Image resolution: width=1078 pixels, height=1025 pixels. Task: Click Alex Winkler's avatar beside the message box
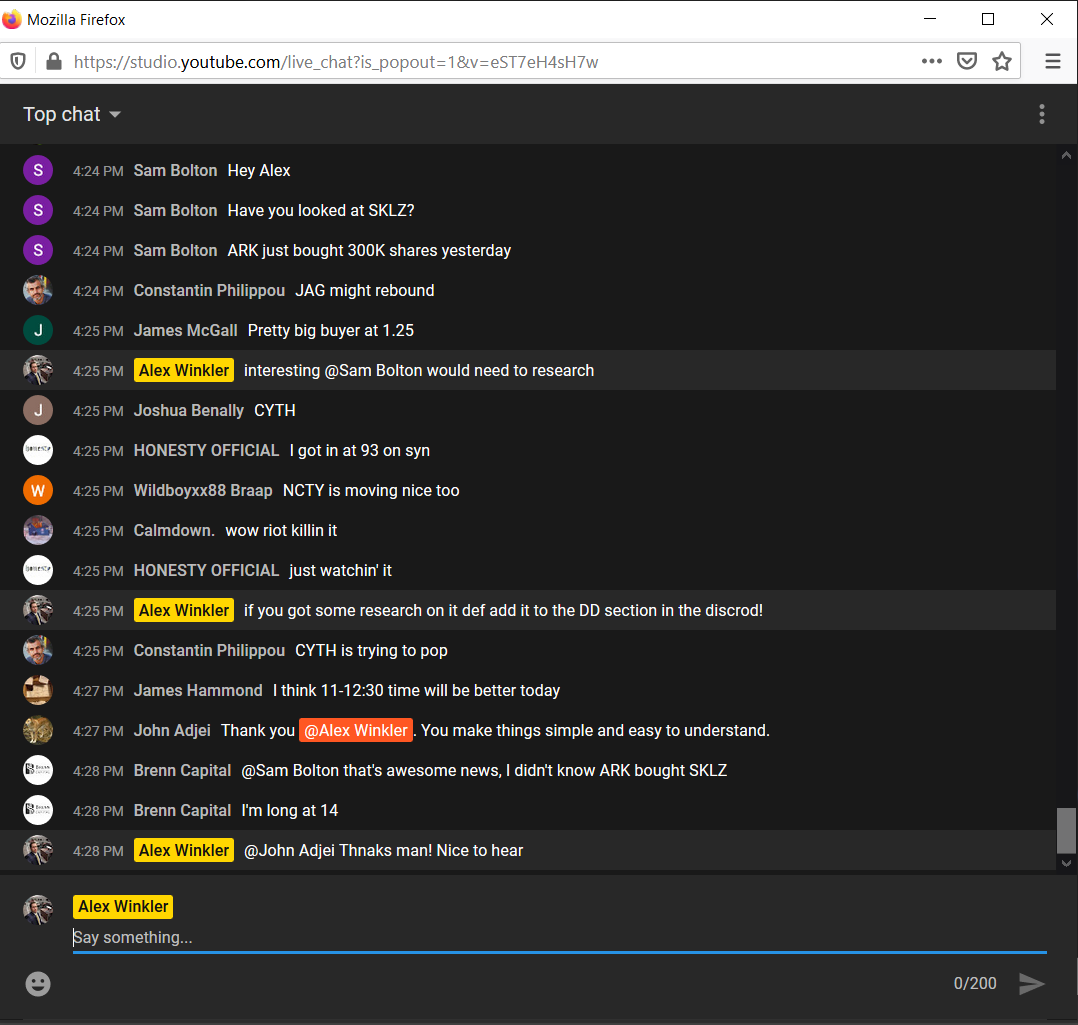point(38,910)
